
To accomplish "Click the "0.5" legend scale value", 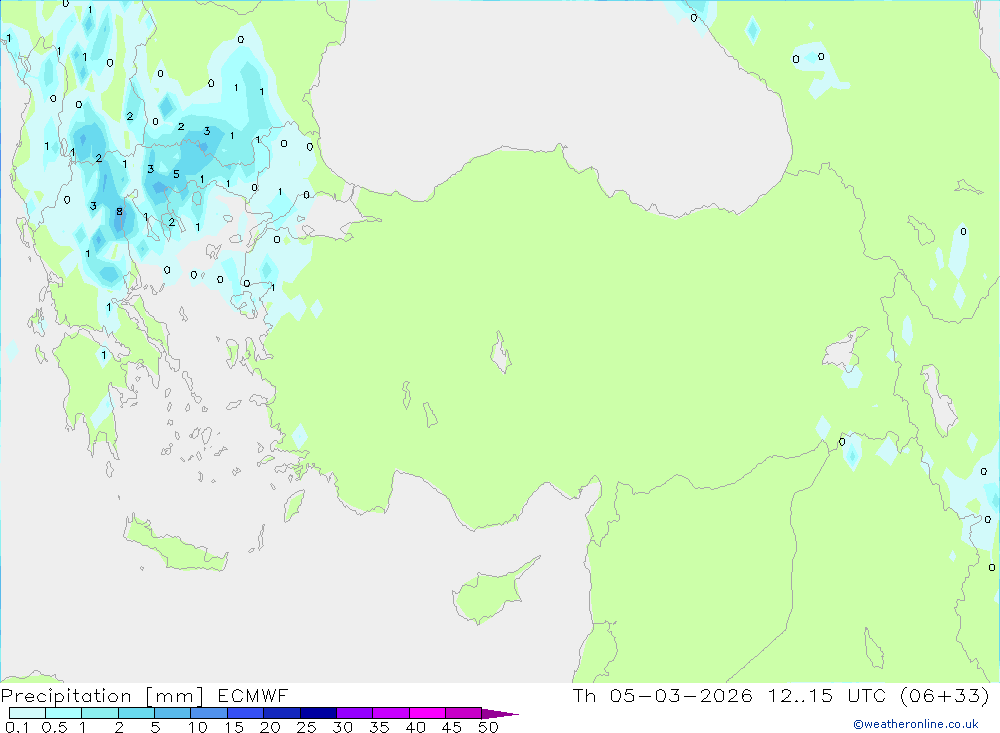I will [54, 727].
